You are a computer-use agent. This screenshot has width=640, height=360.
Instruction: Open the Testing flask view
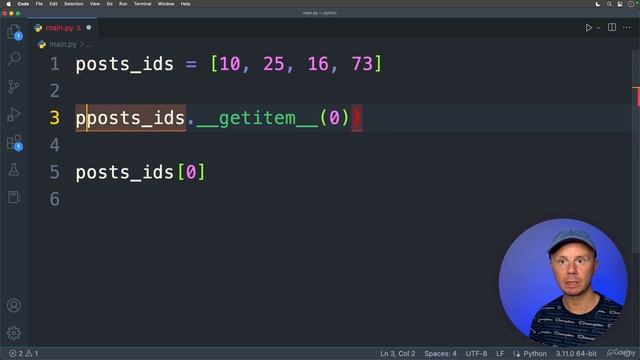click(x=14, y=170)
